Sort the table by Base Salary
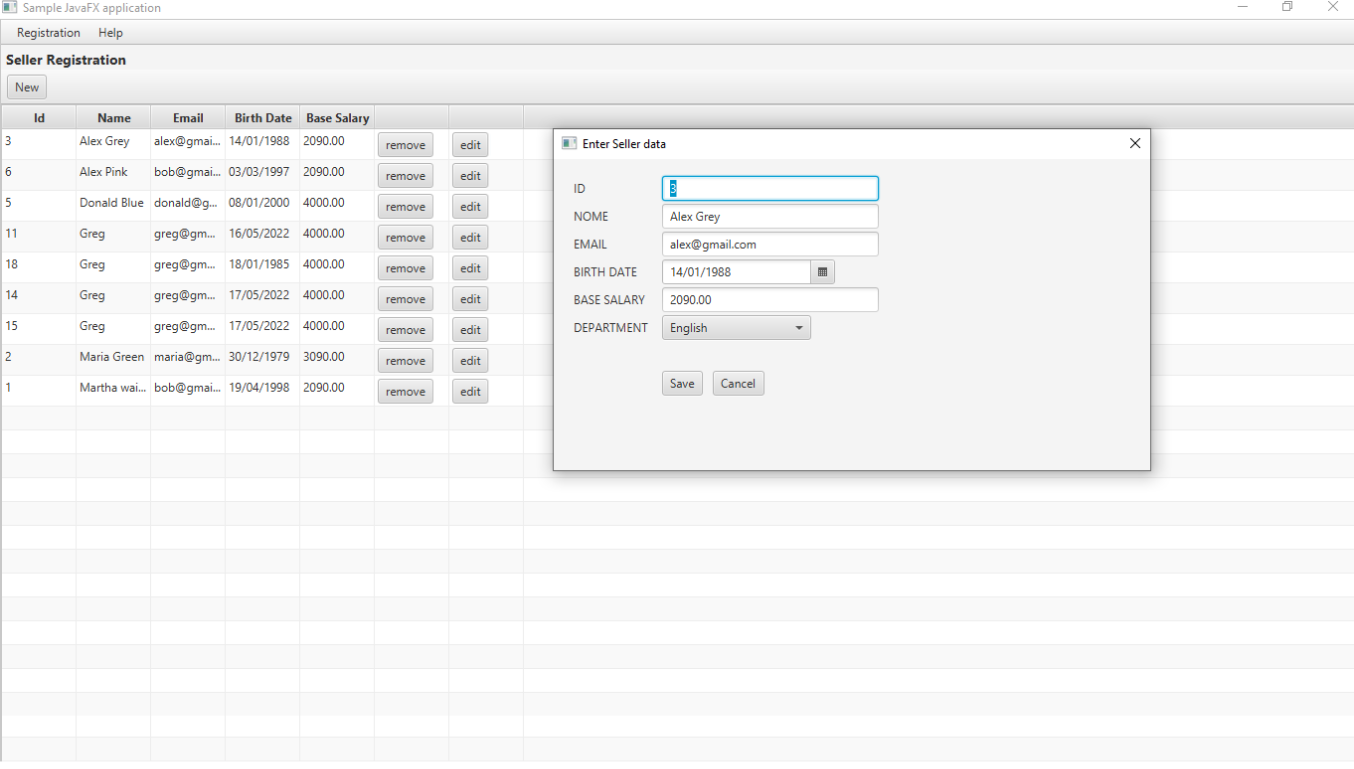Screen dimensions: 1354x769 [337, 117]
